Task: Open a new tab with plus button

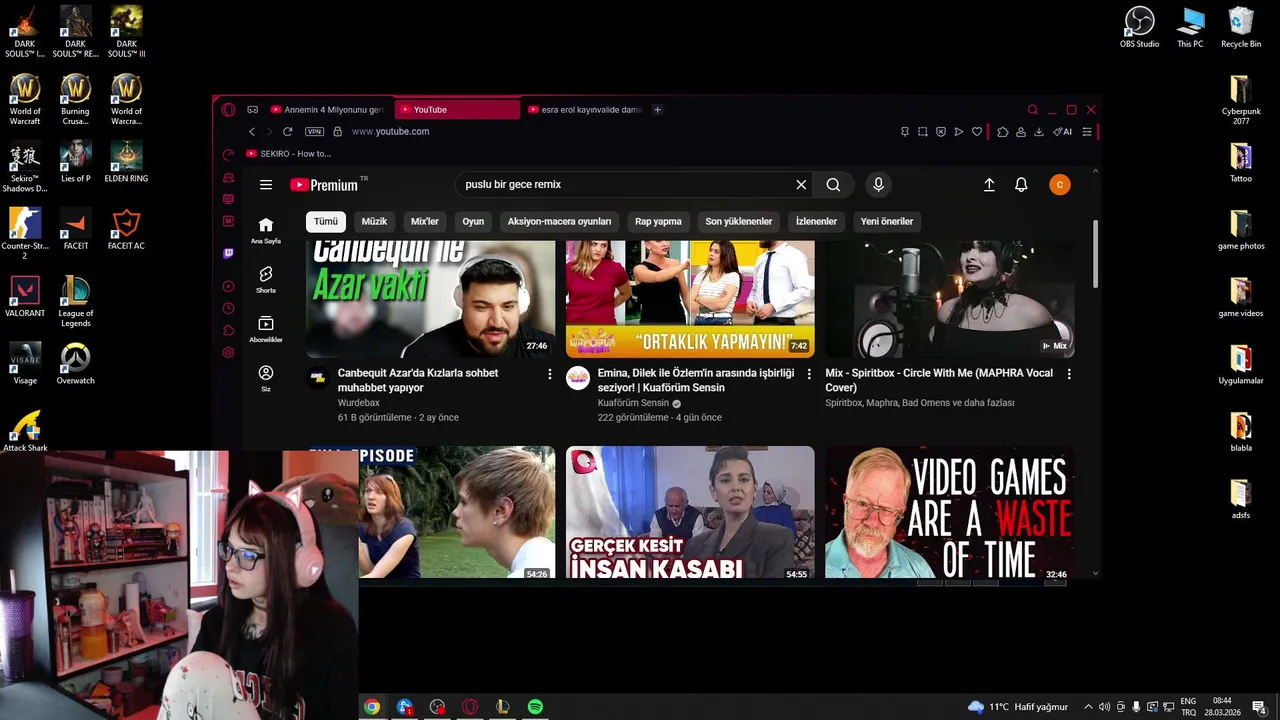Action: pyautogui.click(x=657, y=110)
